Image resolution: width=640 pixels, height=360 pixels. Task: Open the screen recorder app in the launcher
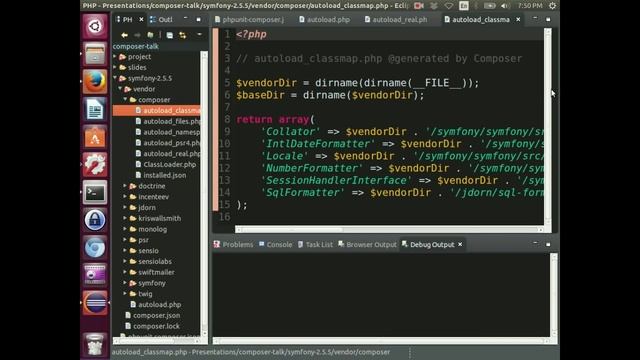(x=95, y=275)
